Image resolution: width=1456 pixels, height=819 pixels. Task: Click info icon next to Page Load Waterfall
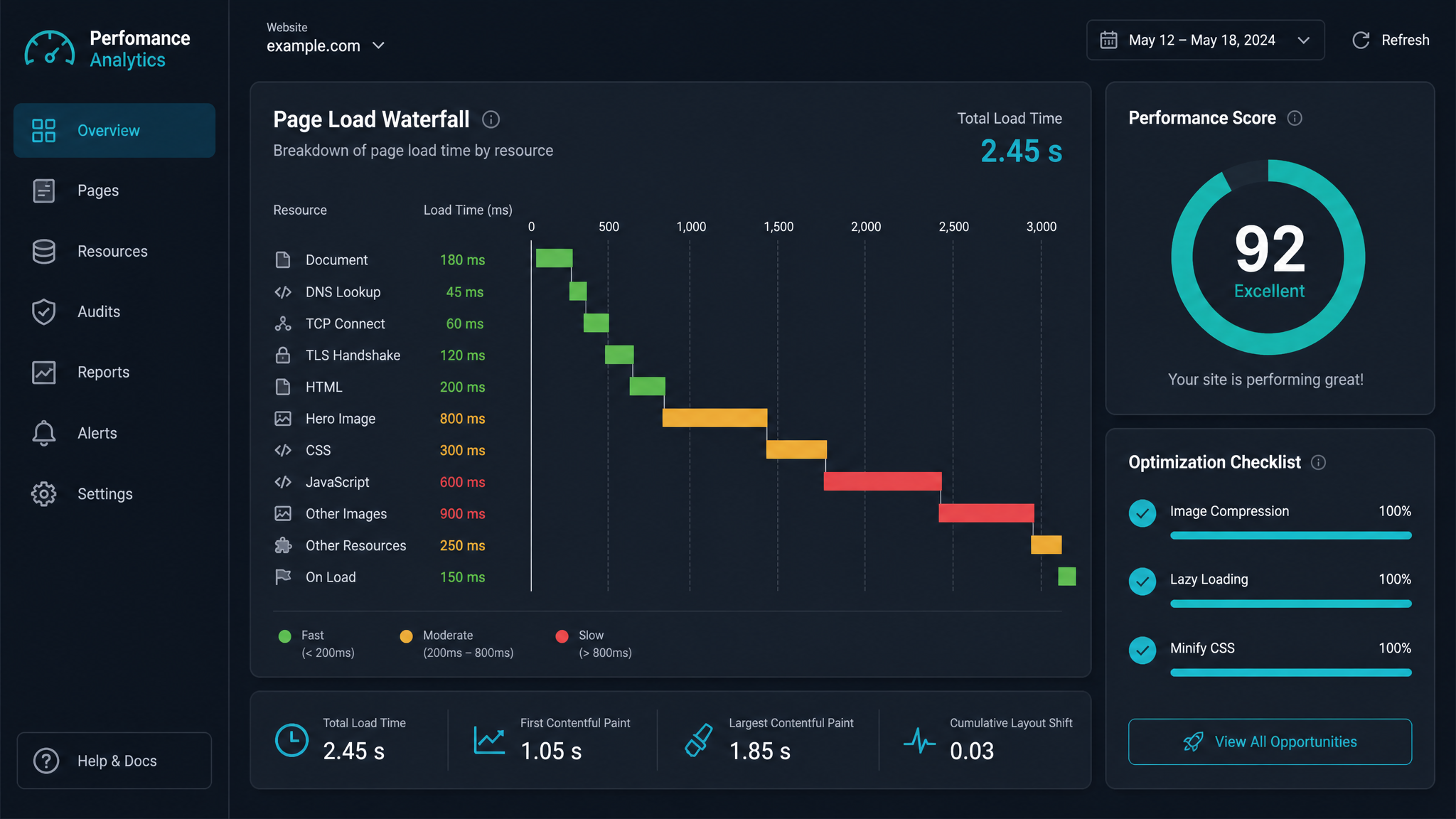491,119
